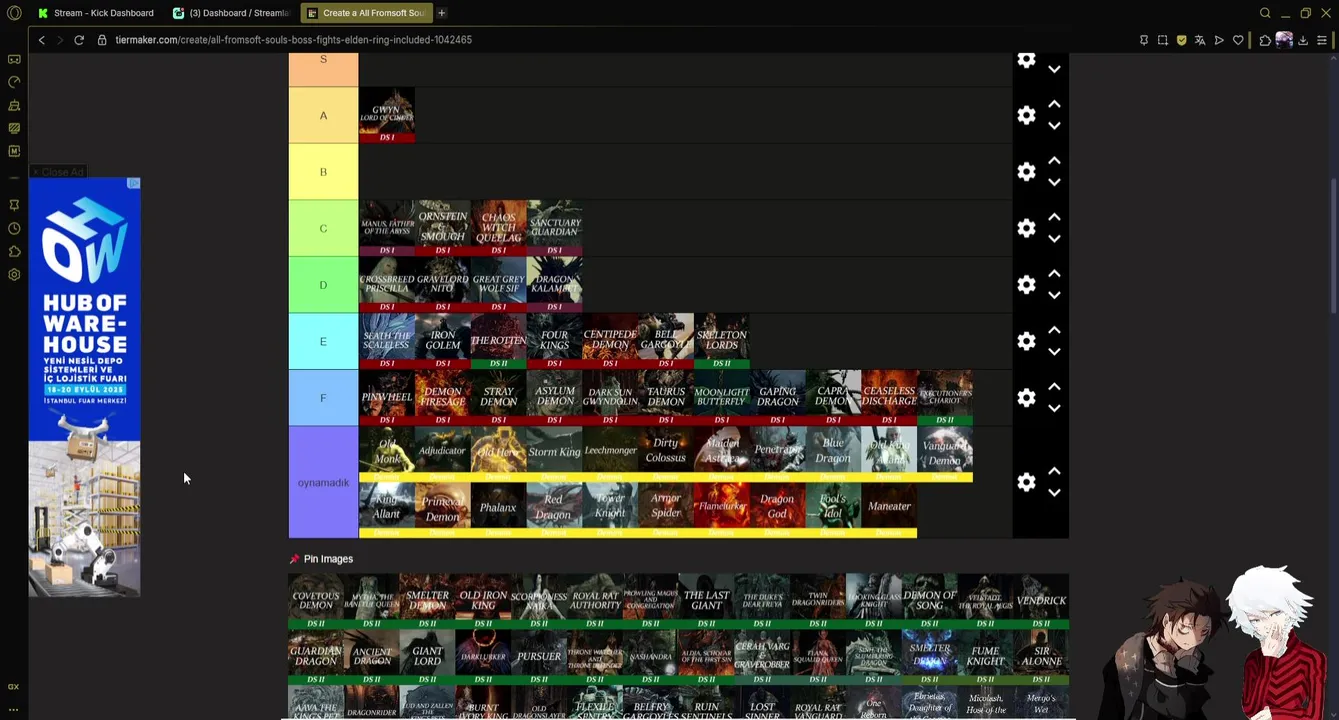The image size is (1339, 720).
Task: Open the Opera menu logo button
Action: pos(14,13)
